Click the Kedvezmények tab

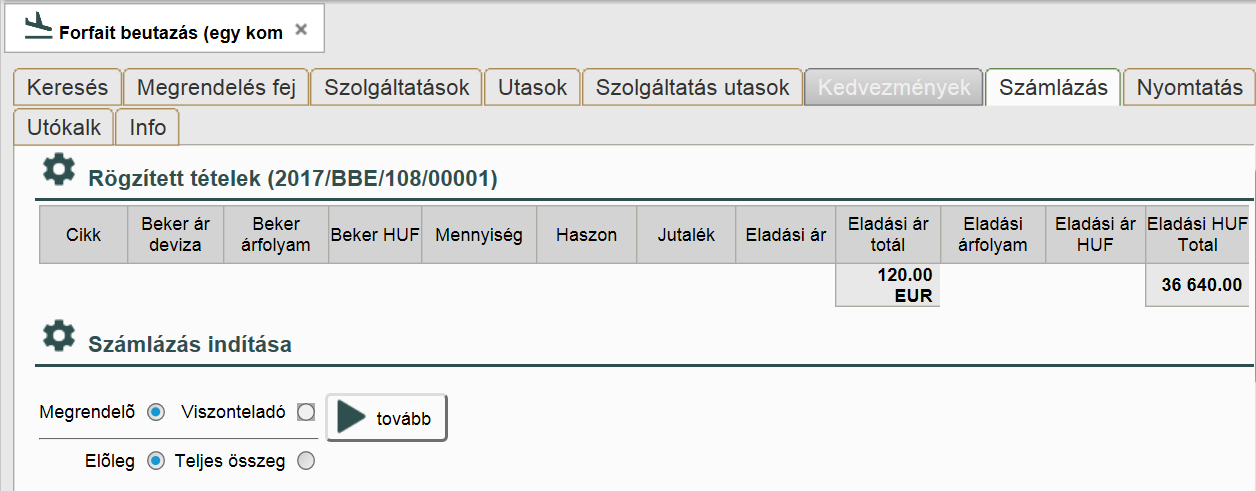tap(894, 88)
